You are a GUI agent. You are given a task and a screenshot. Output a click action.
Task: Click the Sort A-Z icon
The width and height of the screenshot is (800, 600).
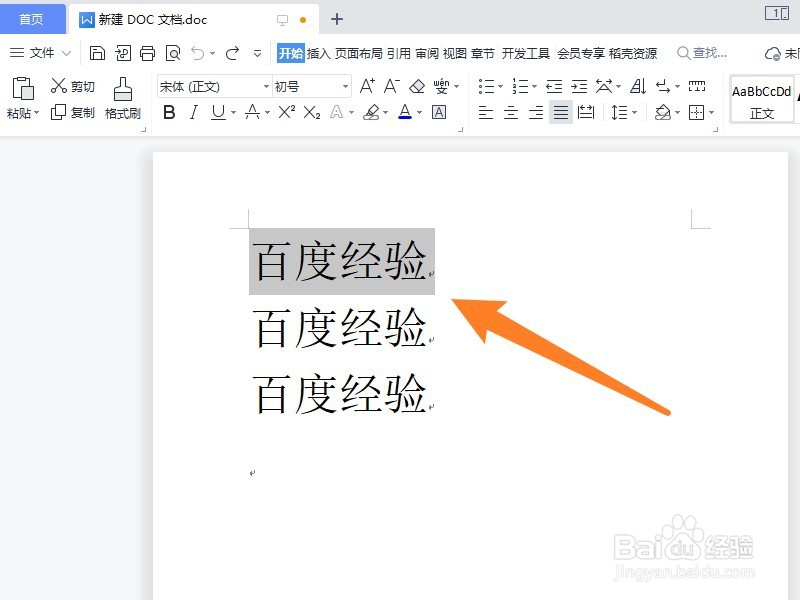point(638,86)
